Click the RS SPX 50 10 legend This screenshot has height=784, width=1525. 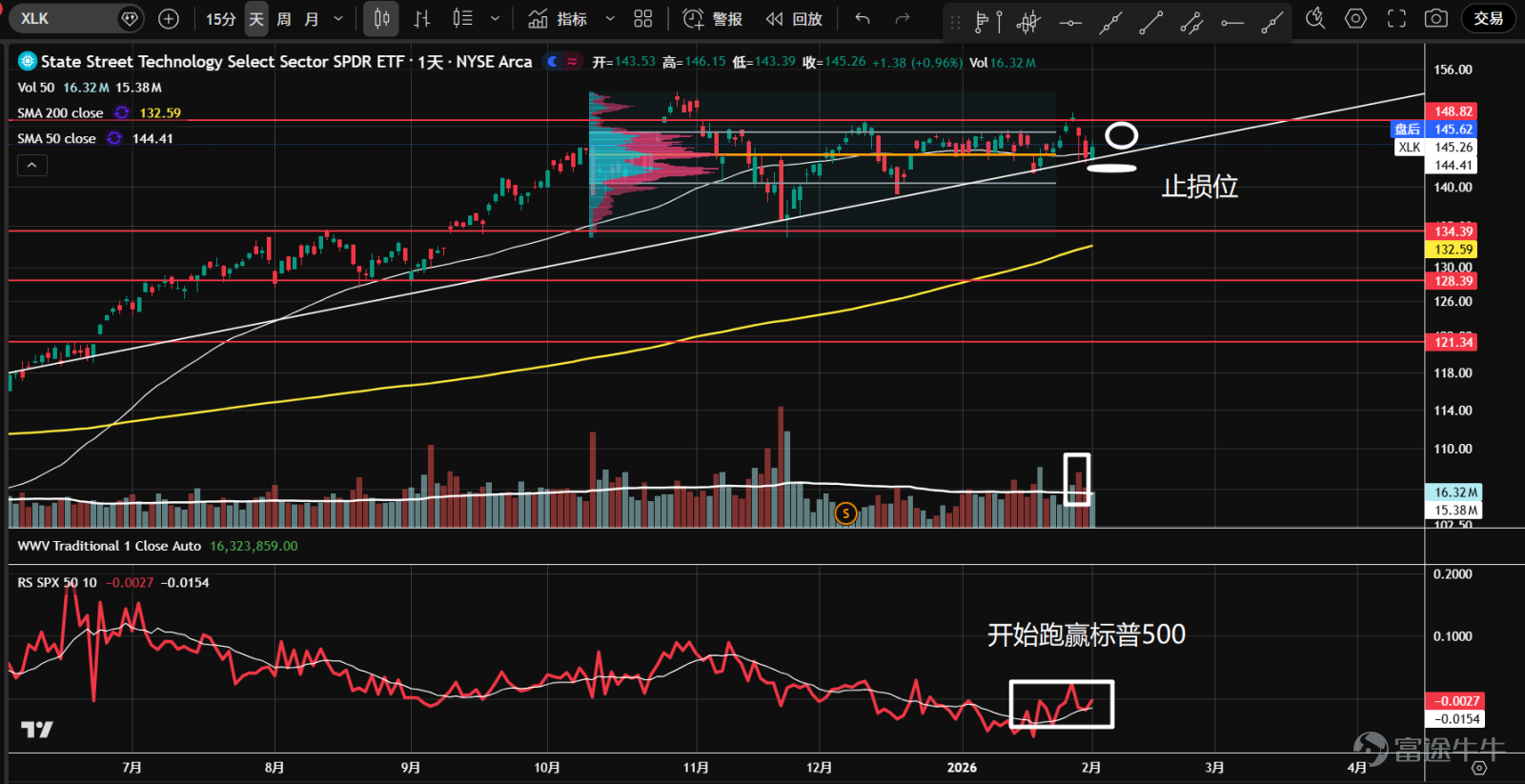click(x=57, y=583)
